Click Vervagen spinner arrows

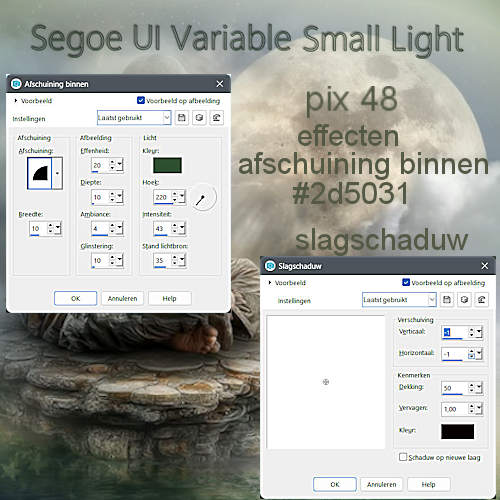471,409
